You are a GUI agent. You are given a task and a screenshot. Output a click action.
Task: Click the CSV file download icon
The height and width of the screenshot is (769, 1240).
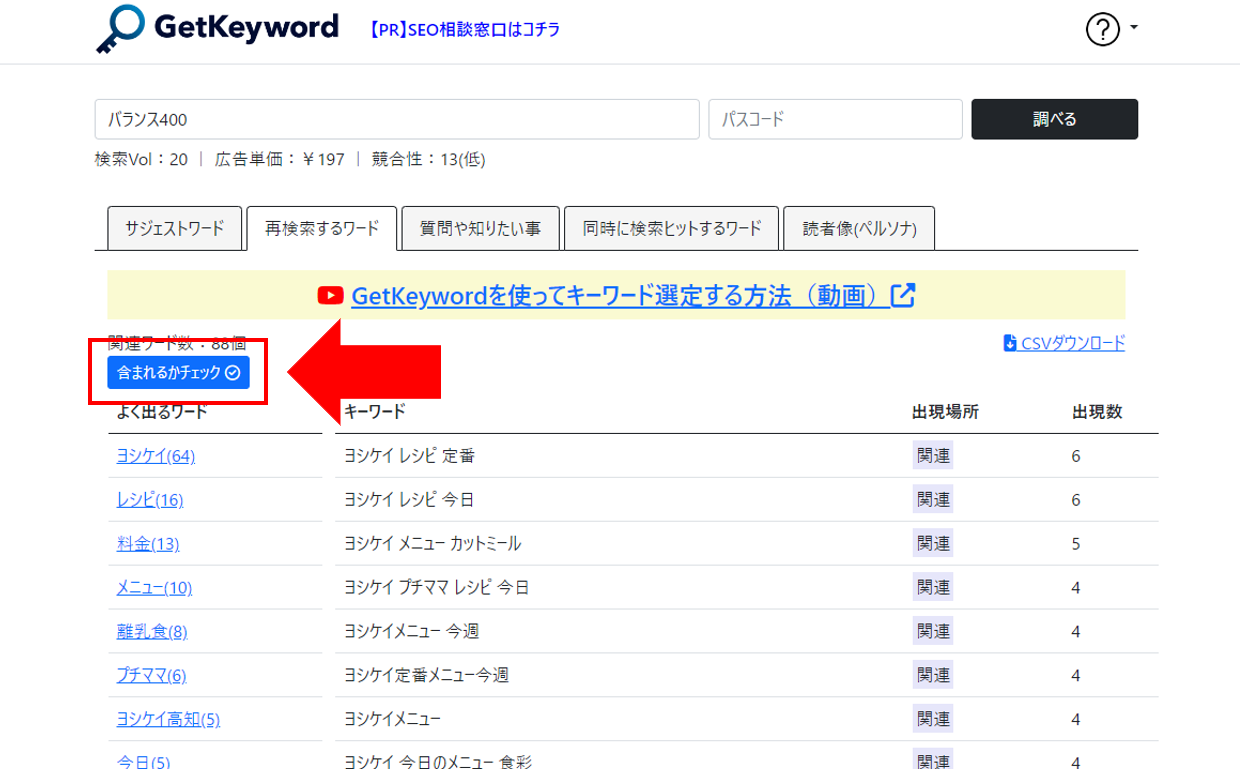(1010, 343)
